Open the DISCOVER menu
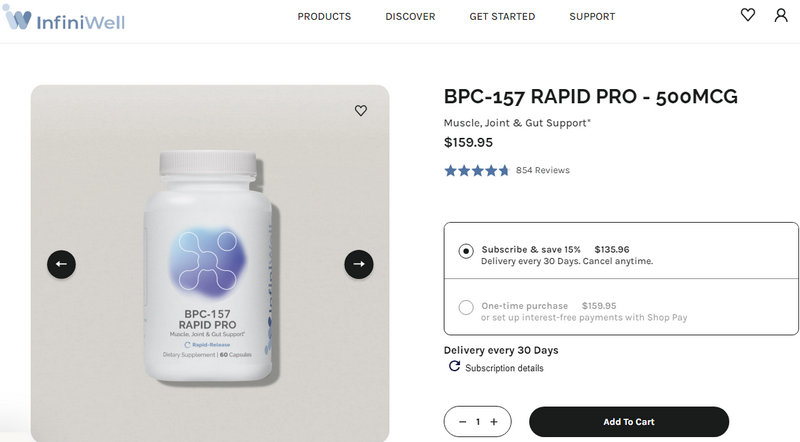 [x=410, y=17]
